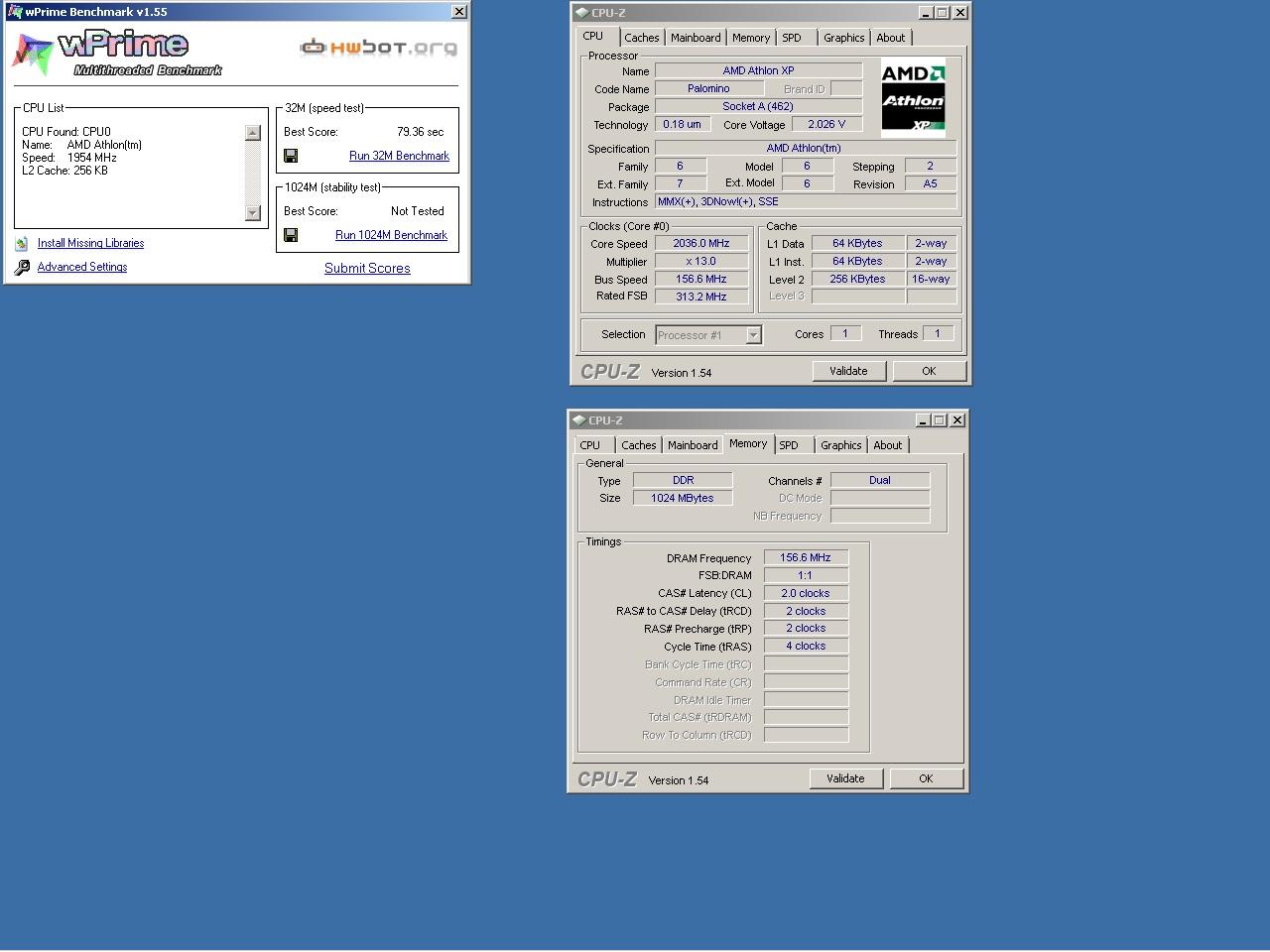Open Graphics tab in lower CPU-Z window

pos(841,445)
